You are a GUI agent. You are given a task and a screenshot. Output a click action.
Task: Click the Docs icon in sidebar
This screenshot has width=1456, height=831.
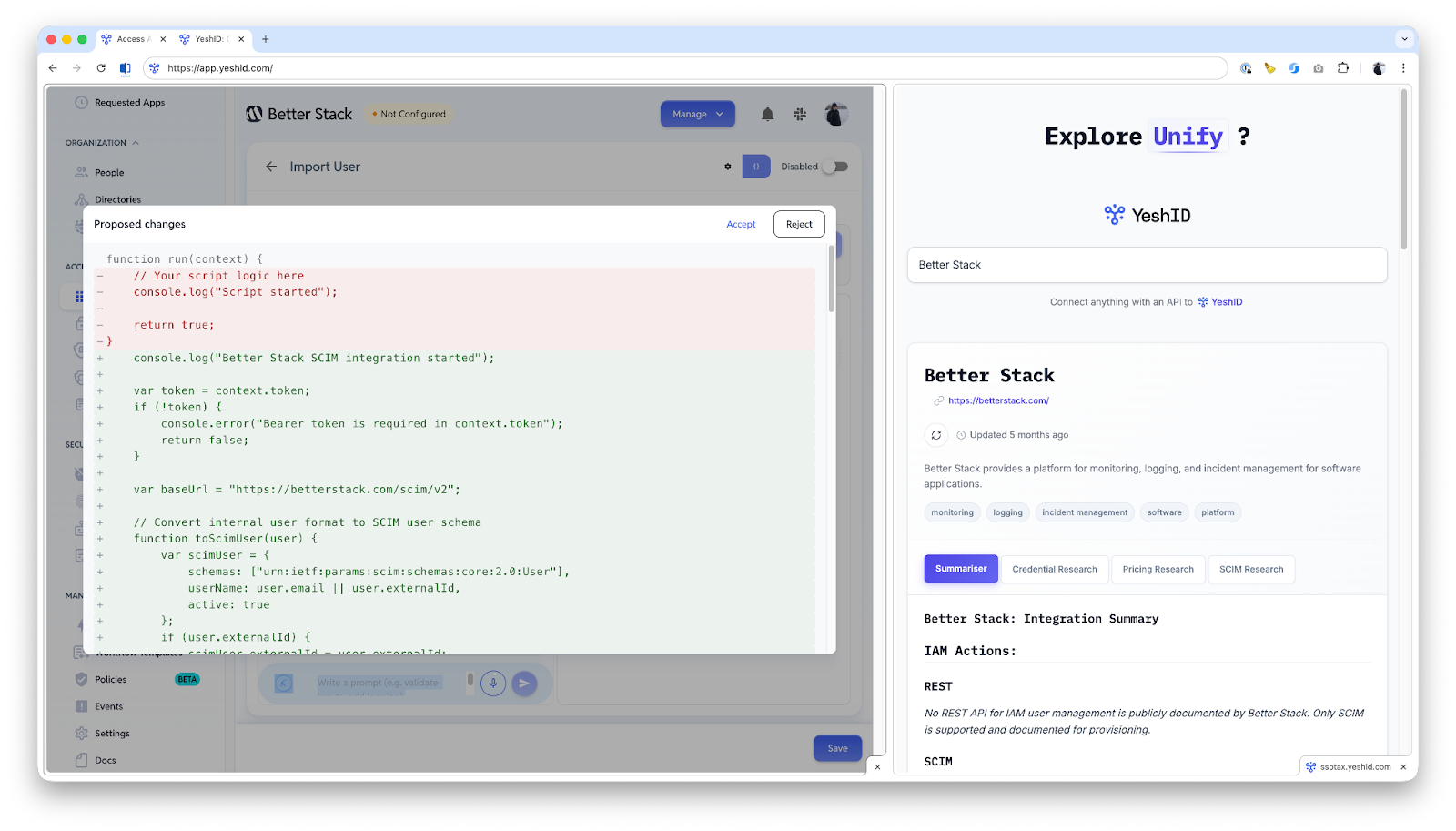click(81, 760)
